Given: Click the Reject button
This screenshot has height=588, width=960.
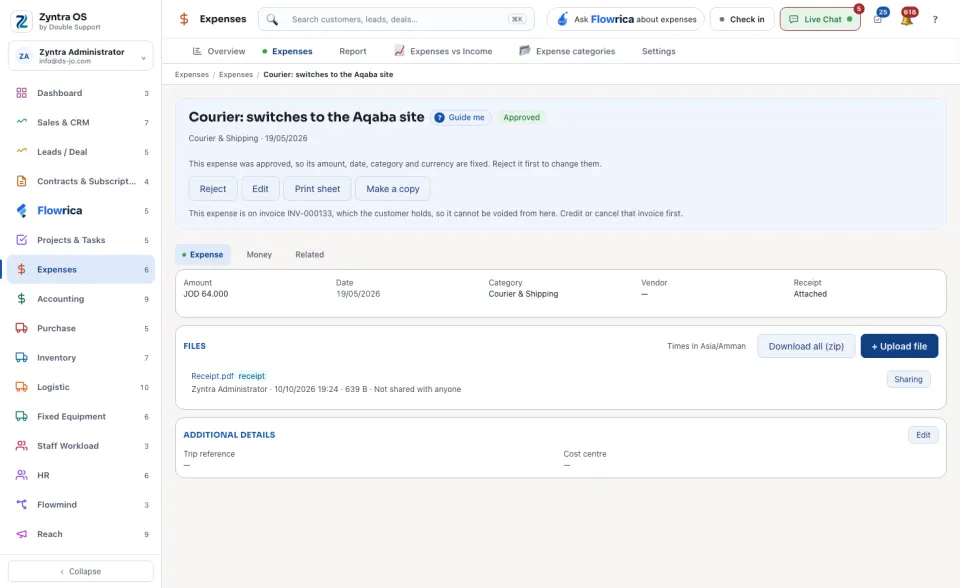Looking at the screenshot, I should coord(213,189).
